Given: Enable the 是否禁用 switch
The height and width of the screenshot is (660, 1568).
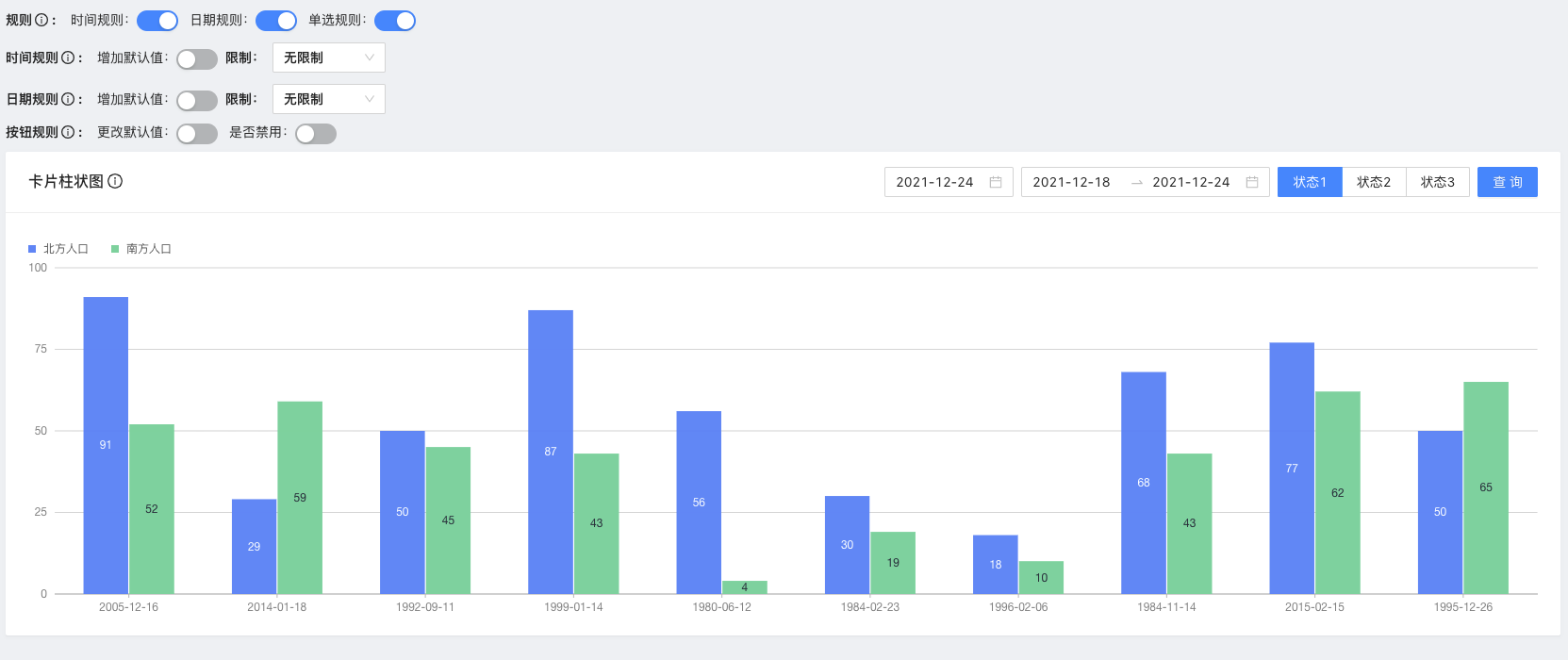Looking at the screenshot, I should point(316,134).
